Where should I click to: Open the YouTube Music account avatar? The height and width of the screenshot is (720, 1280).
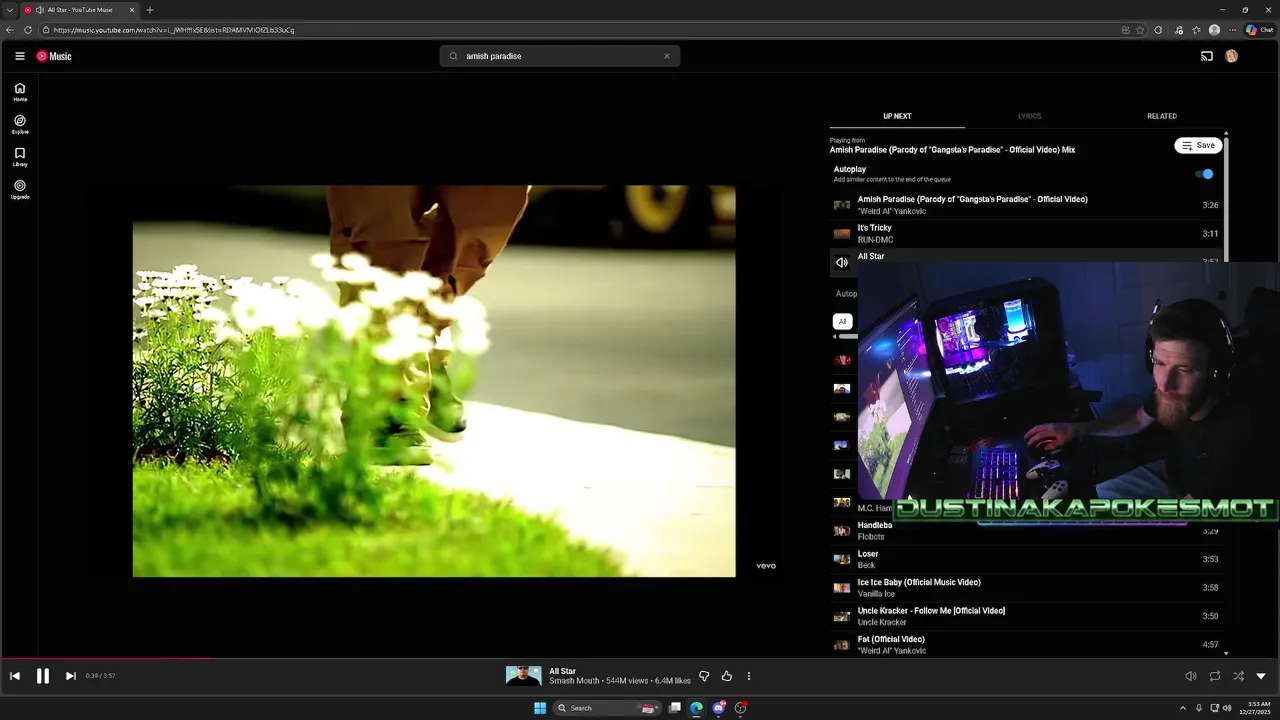click(x=1232, y=56)
